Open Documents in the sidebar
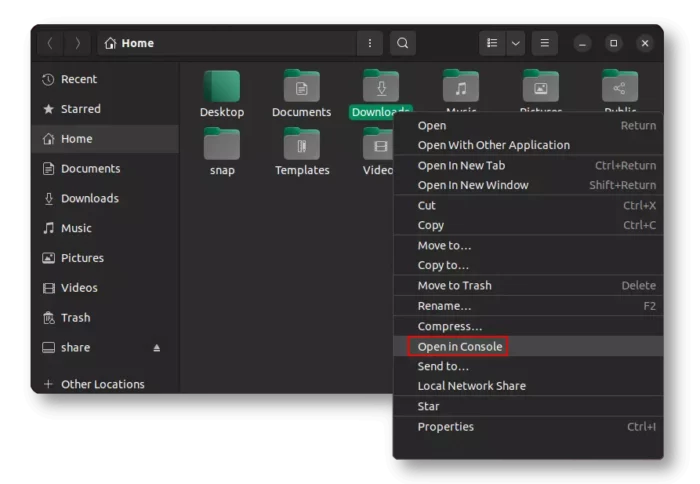 click(106, 169)
